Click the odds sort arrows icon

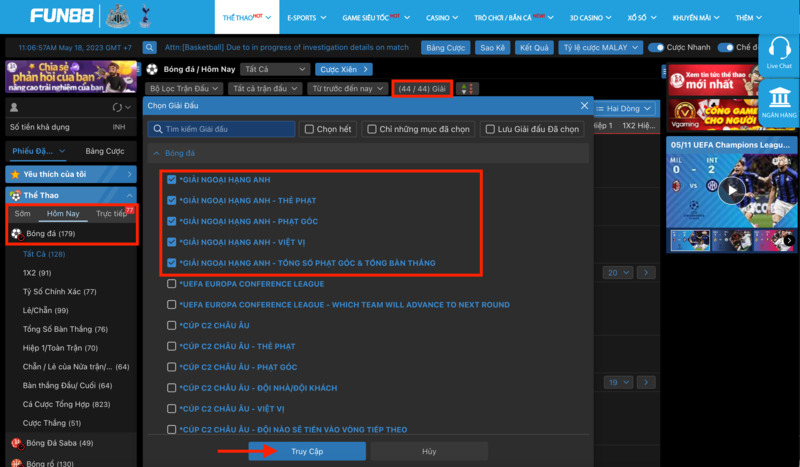pos(466,89)
